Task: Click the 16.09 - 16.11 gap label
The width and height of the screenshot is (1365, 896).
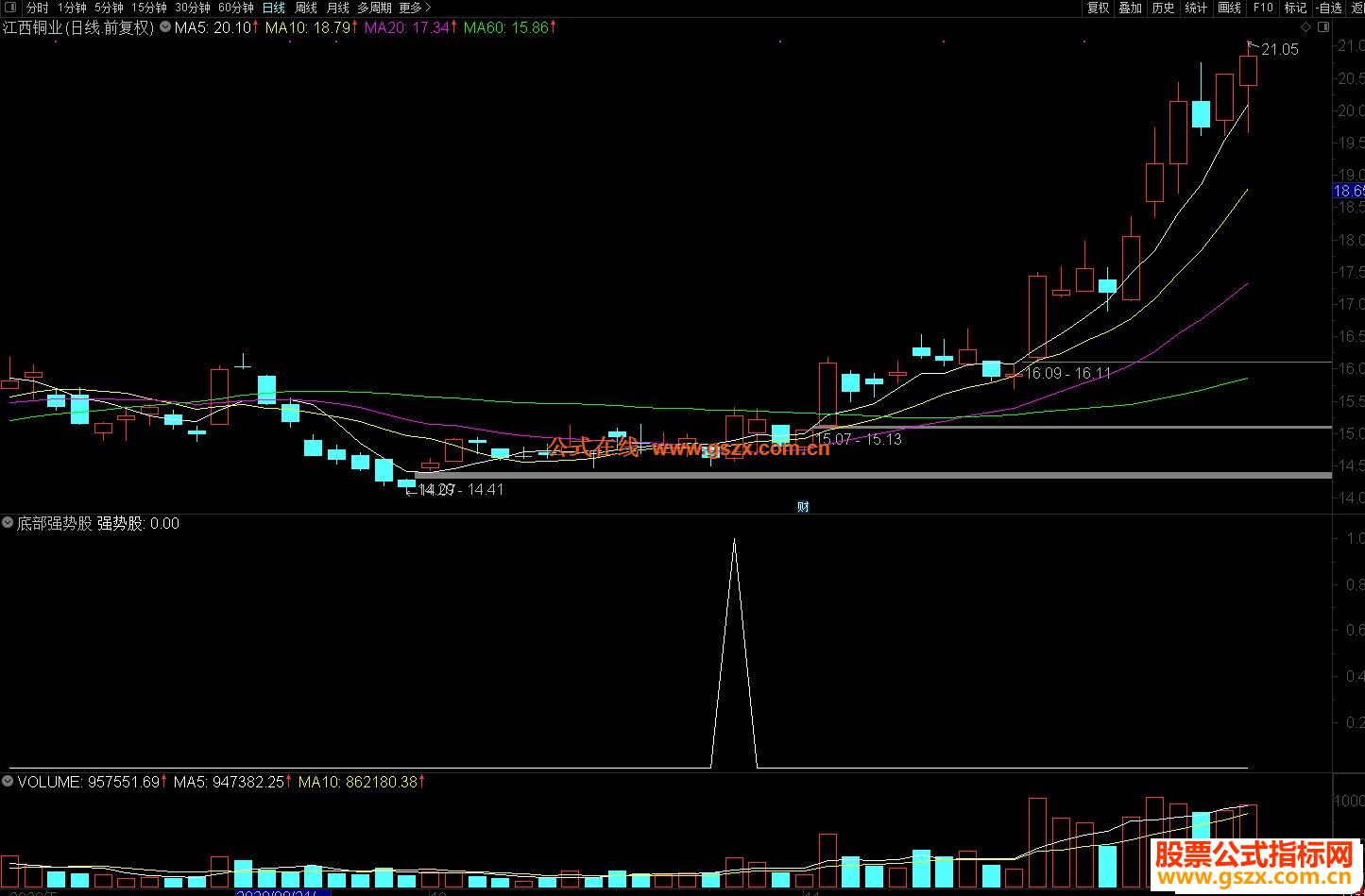Action: coord(1068,373)
